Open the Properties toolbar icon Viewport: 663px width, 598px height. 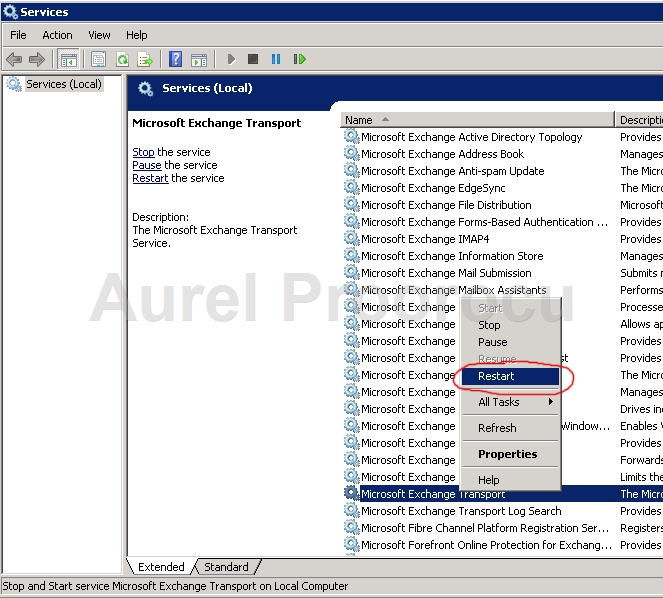click(98, 59)
